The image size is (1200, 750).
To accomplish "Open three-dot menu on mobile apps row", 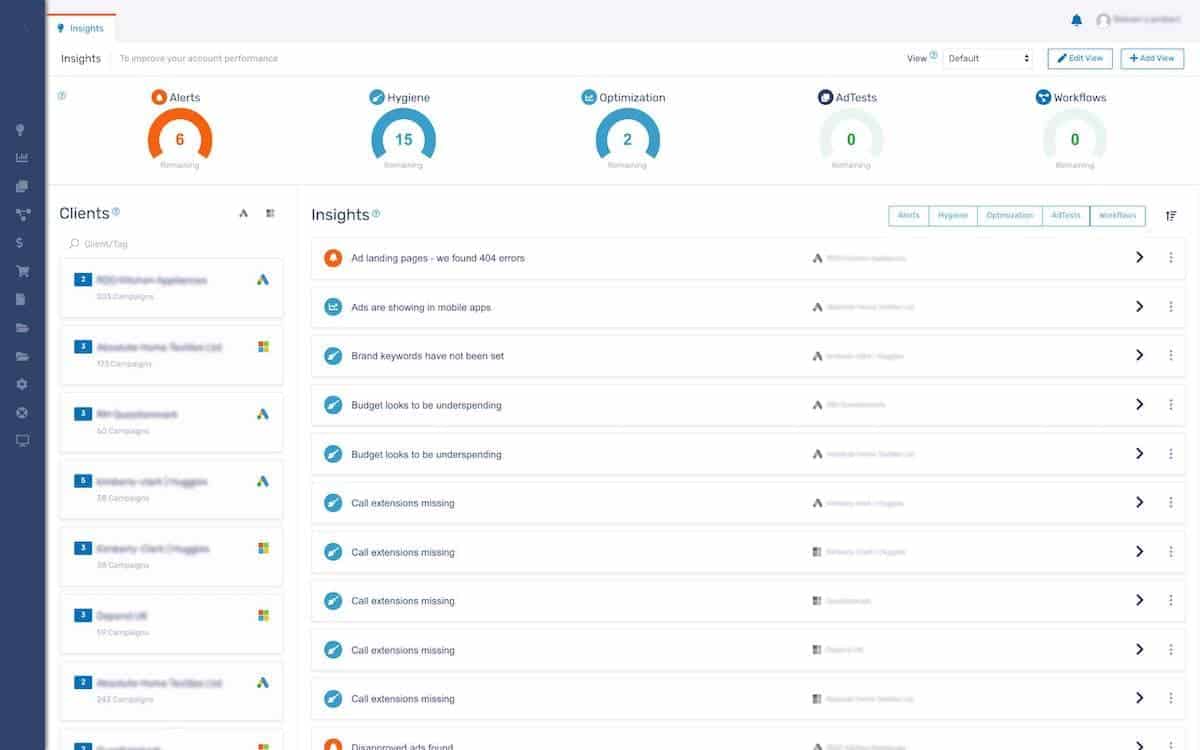I will tap(1171, 307).
